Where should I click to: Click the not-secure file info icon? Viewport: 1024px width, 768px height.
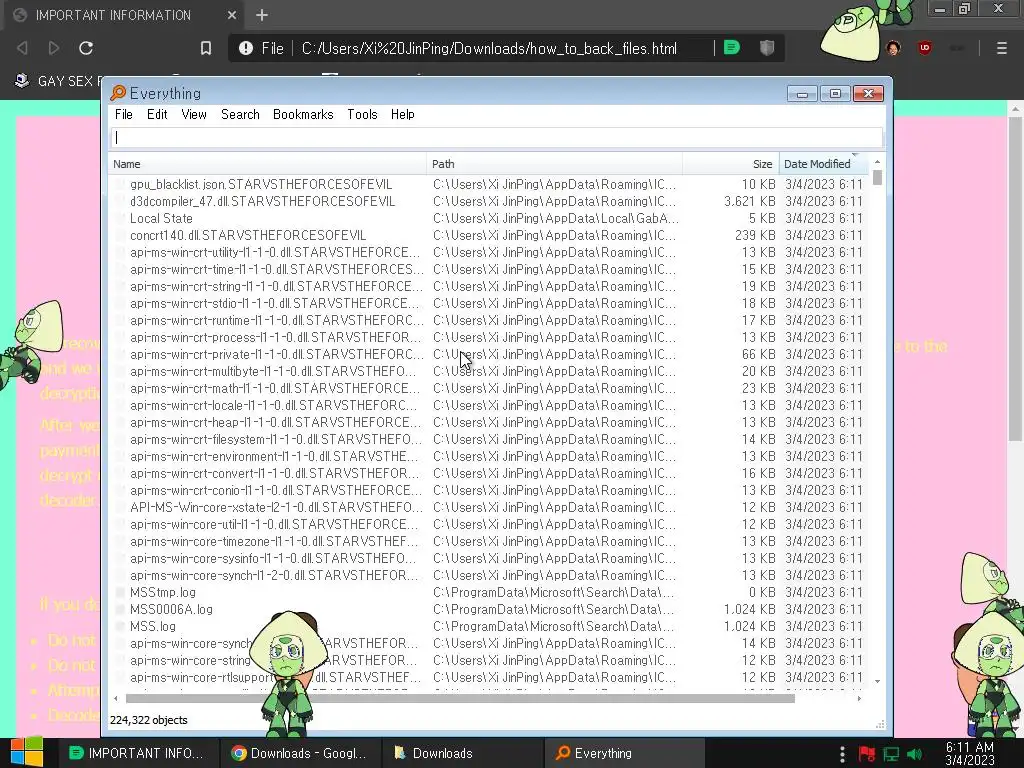point(246,48)
